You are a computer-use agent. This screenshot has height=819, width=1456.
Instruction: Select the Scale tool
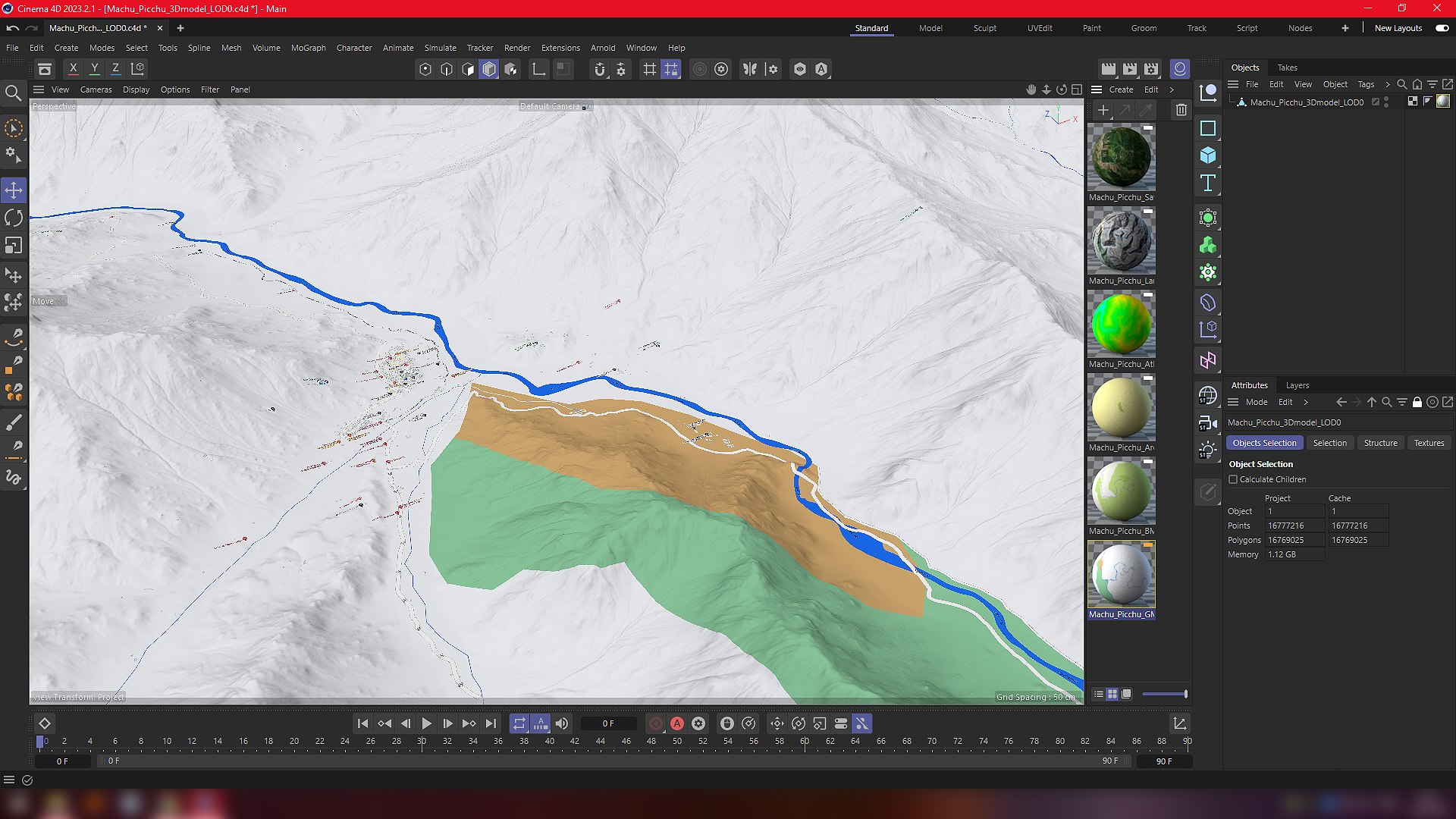click(14, 246)
